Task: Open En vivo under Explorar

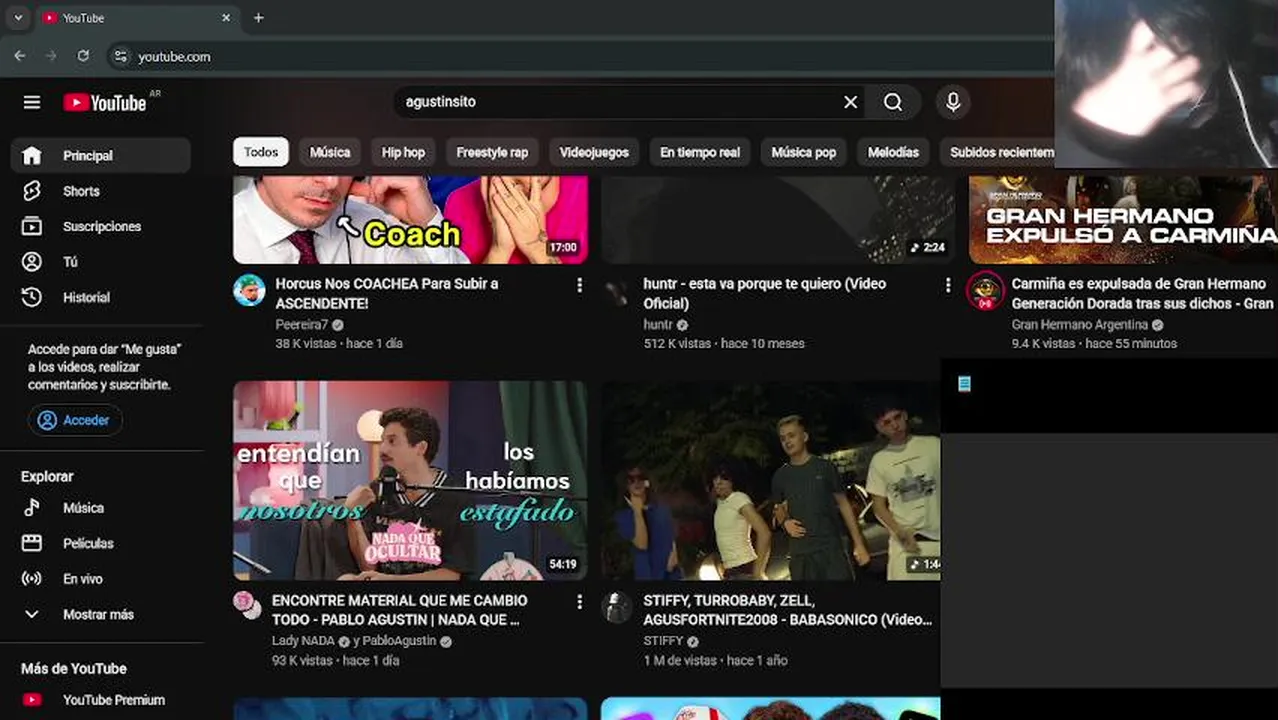Action: click(100, 579)
